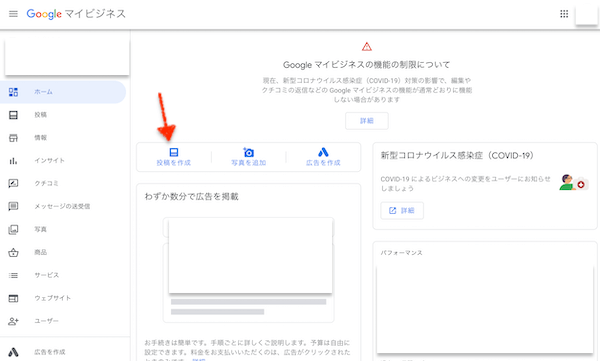
Task: Click the Google マイビジネス logo
Action: click(x=76, y=14)
